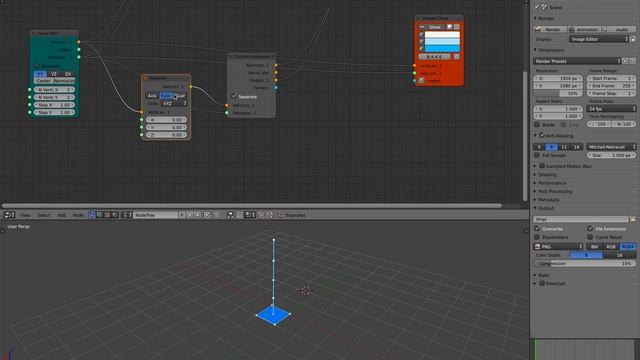
Task: Open Mitchell-Netravali filter dropdown
Action: tap(611, 147)
